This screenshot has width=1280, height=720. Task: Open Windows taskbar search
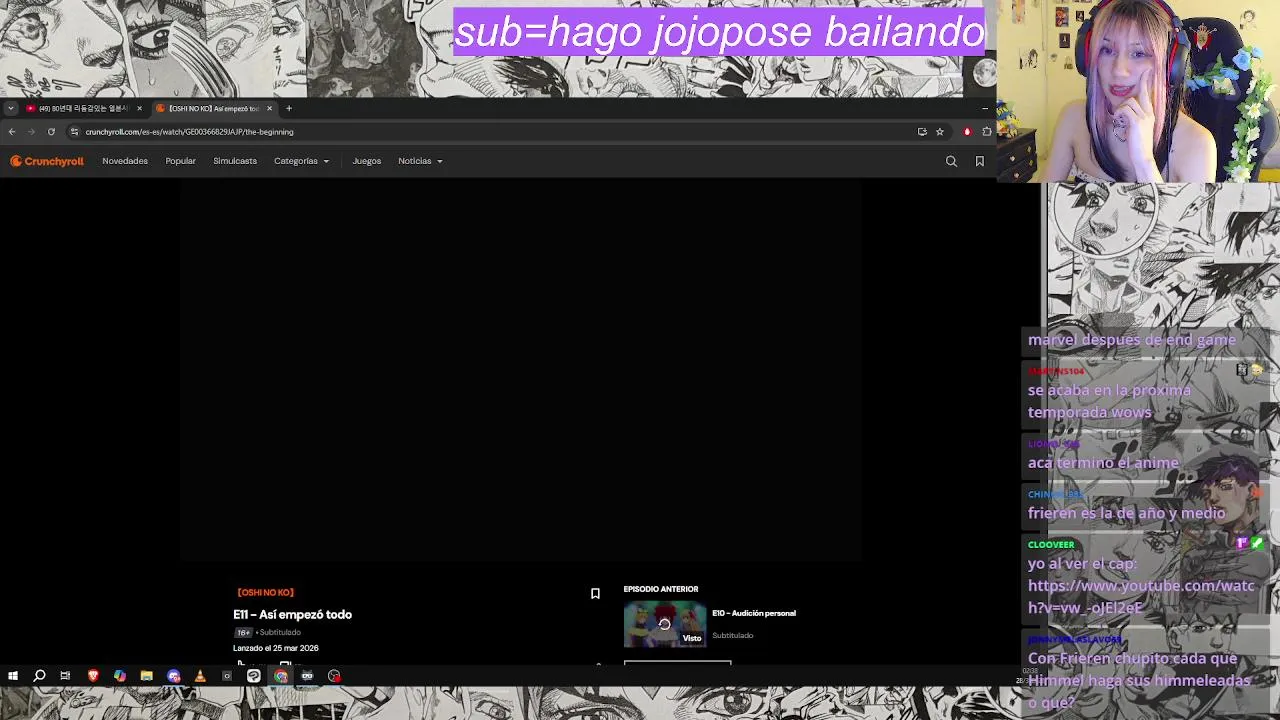click(39, 676)
